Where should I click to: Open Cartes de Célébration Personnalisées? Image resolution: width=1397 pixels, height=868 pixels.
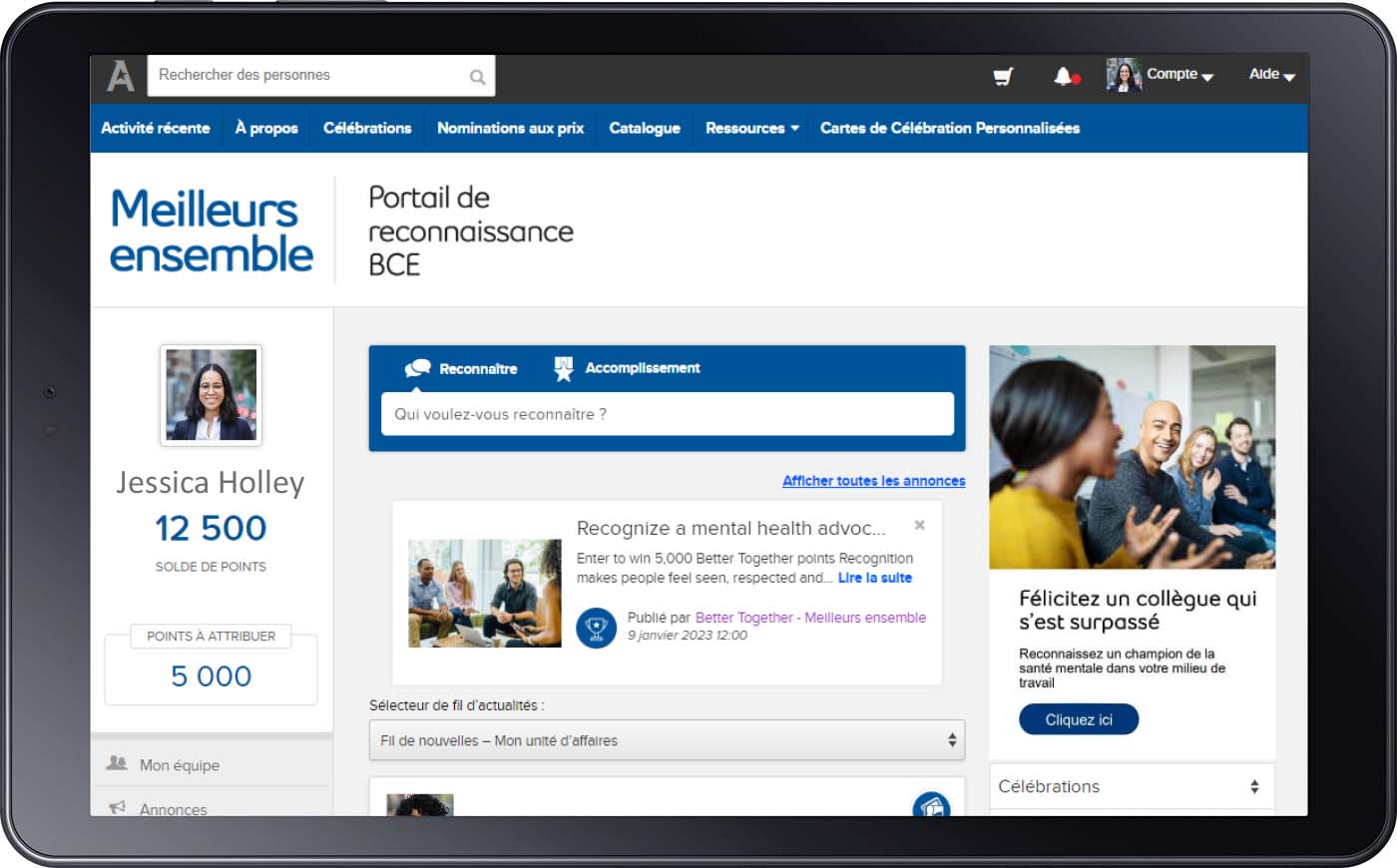(x=950, y=128)
